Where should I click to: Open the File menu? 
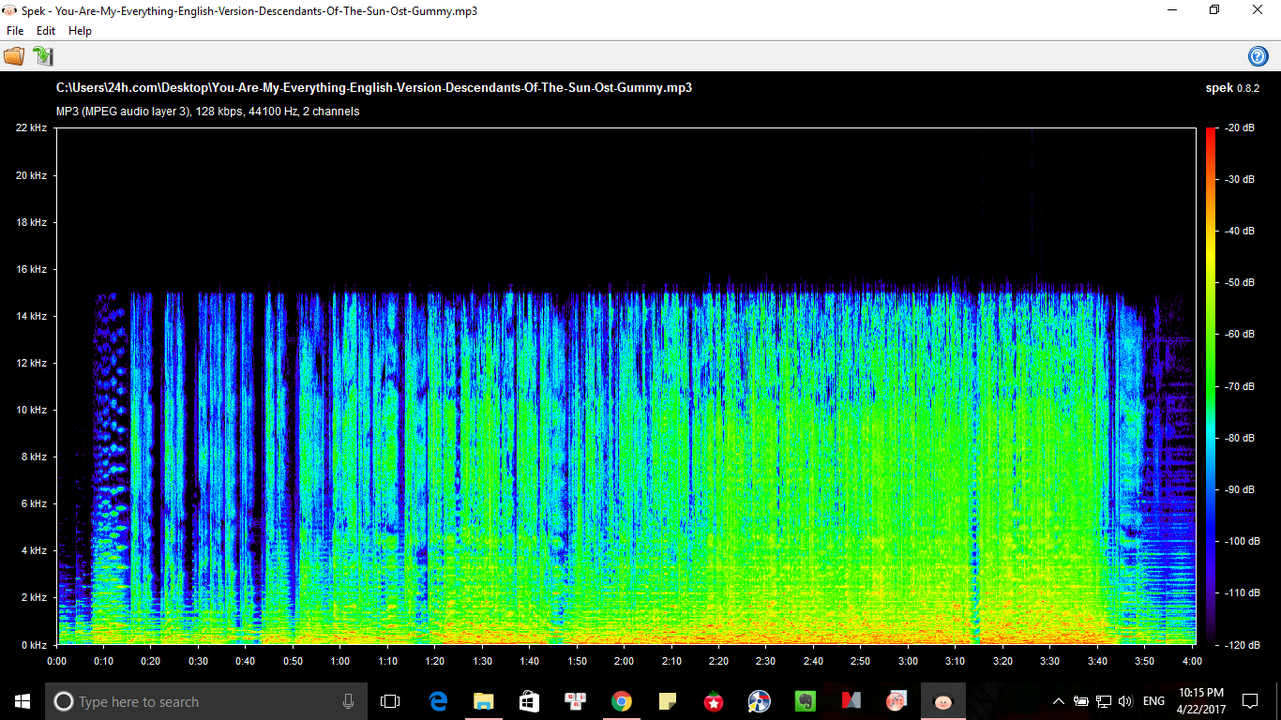(x=15, y=31)
